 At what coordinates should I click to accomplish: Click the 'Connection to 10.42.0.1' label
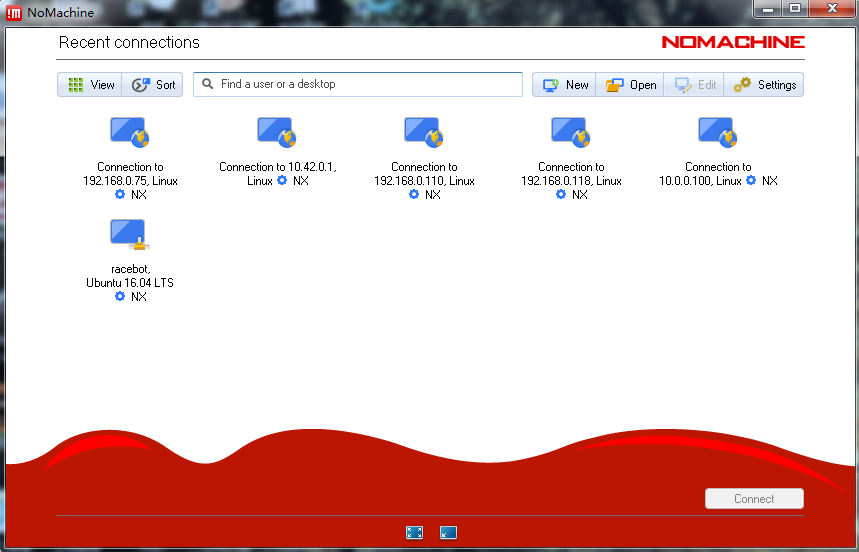tap(278, 167)
